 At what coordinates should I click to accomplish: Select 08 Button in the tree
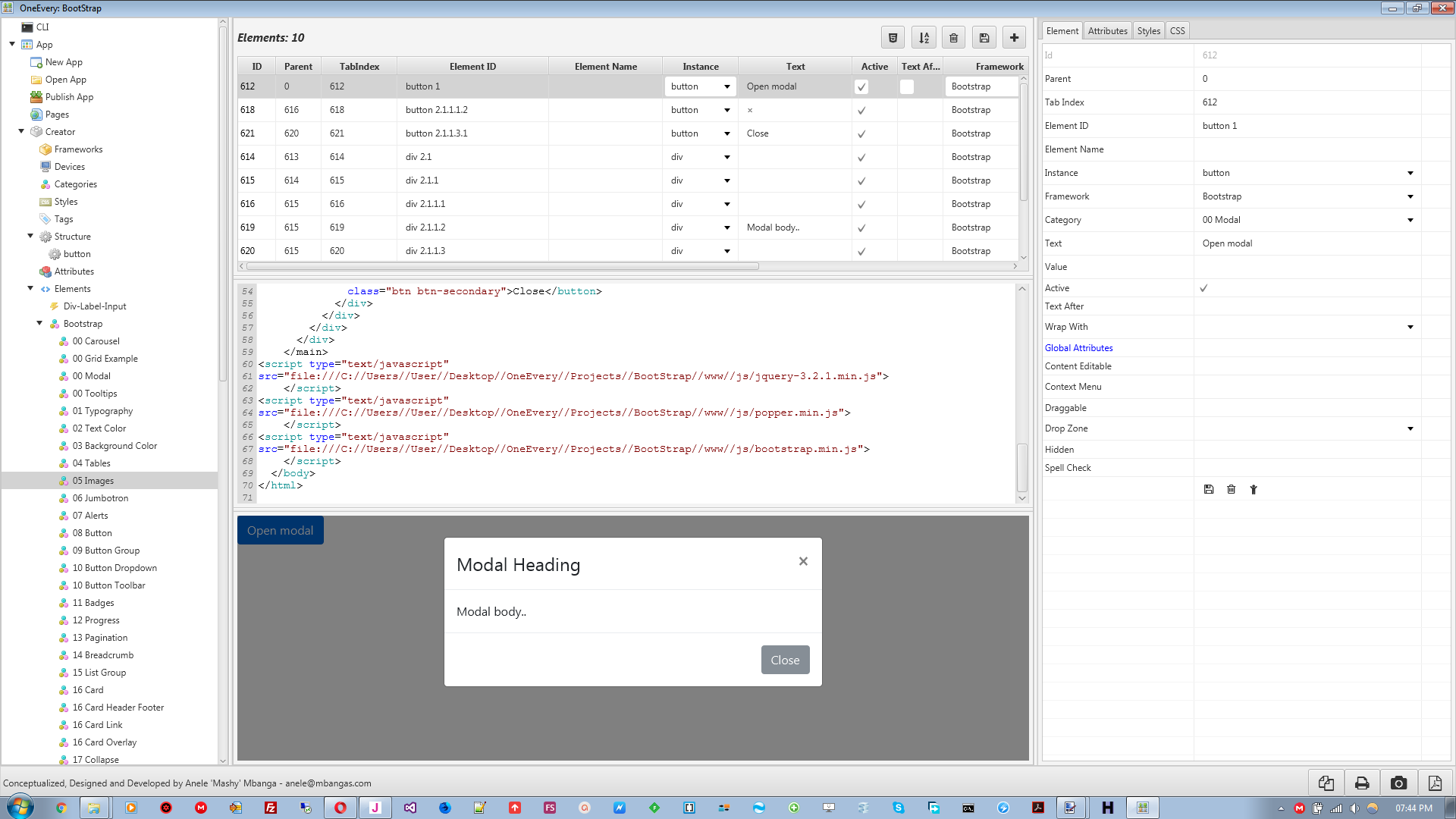tap(92, 533)
